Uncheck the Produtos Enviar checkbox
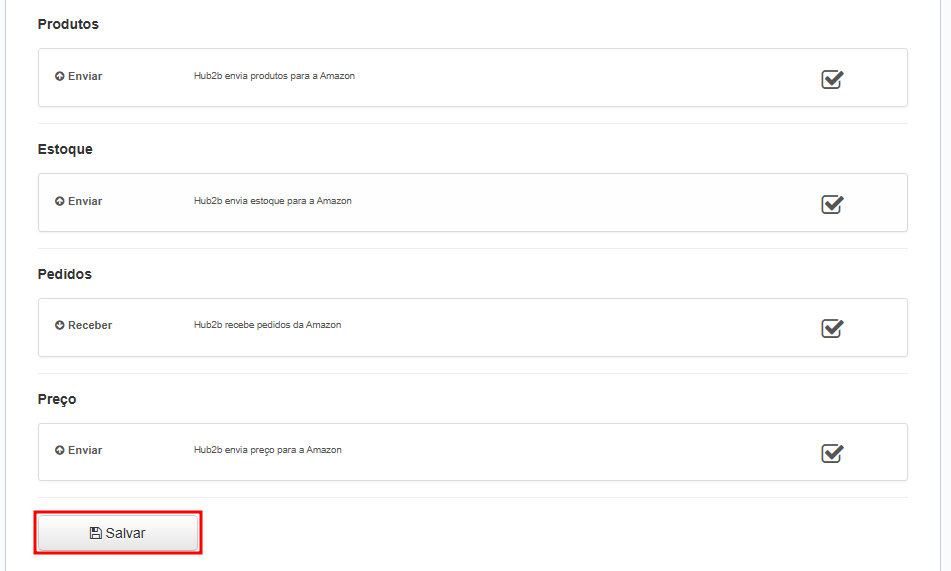This screenshot has height=571, width=951. pos(832,79)
